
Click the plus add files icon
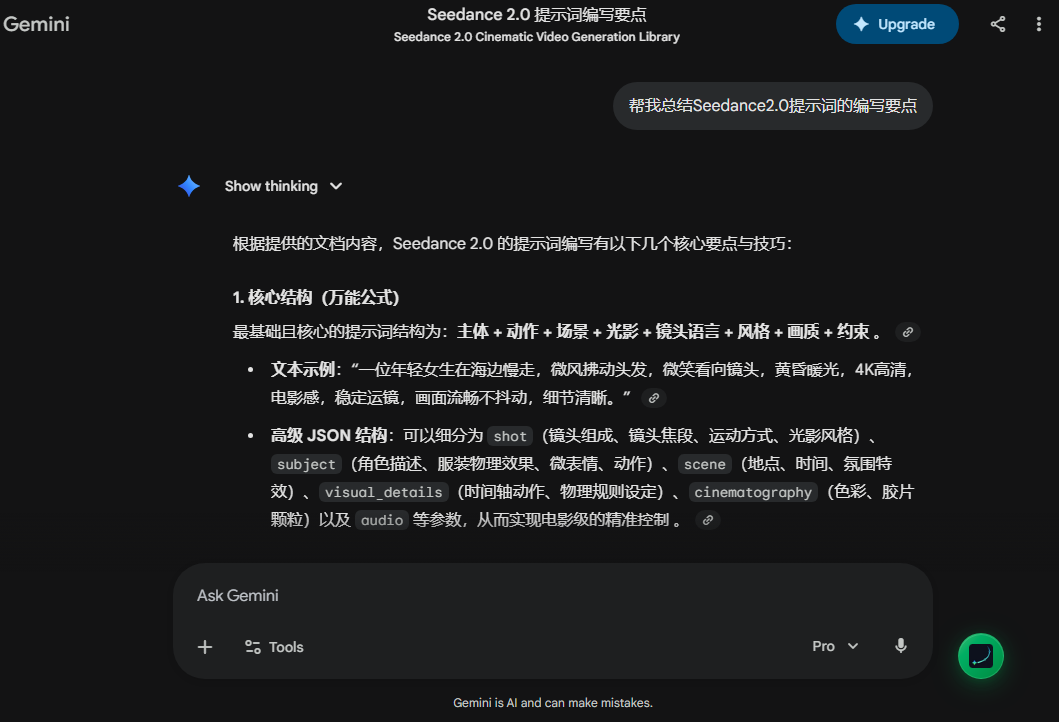tap(205, 647)
